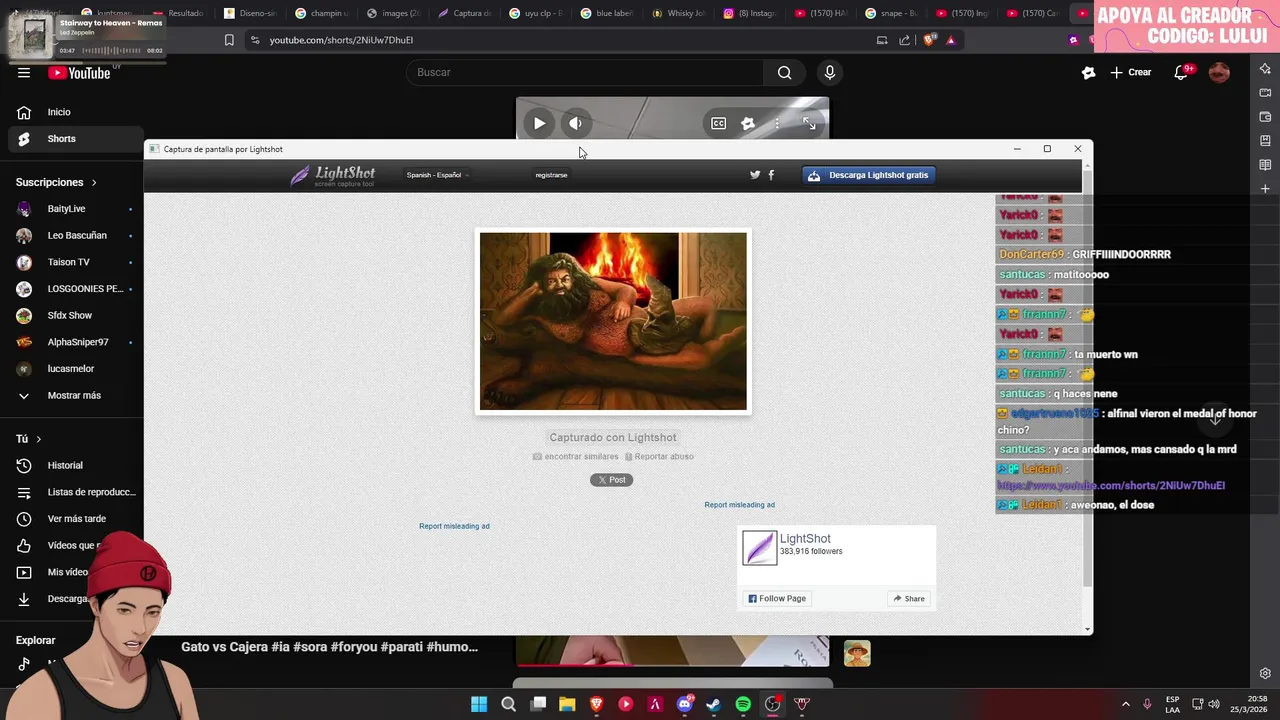This screenshot has height=720, width=1280.
Task: Click Report misleading ad above the Facebook widget
Action: (739, 505)
